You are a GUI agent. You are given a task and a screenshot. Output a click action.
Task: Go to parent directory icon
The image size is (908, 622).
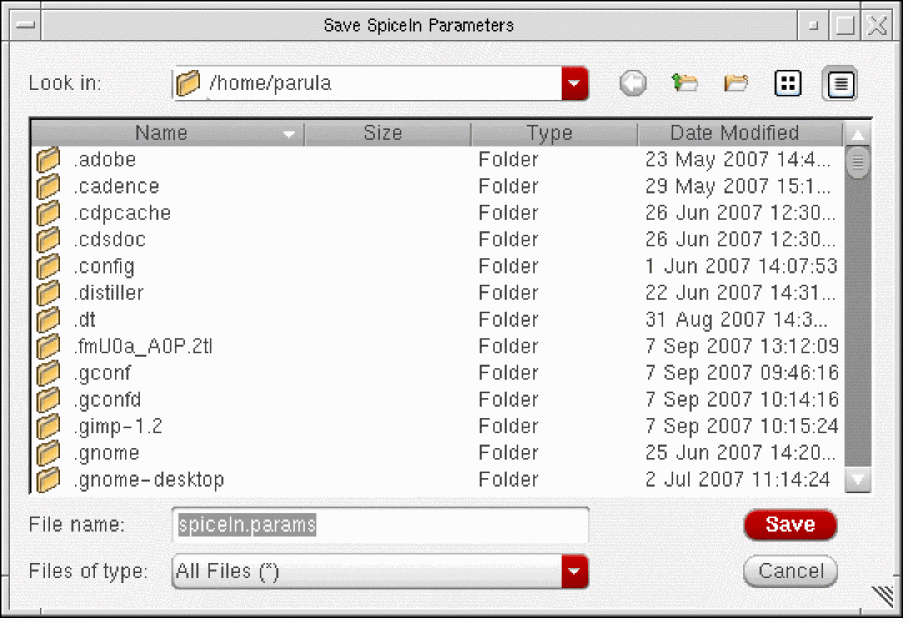pos(685,84)
